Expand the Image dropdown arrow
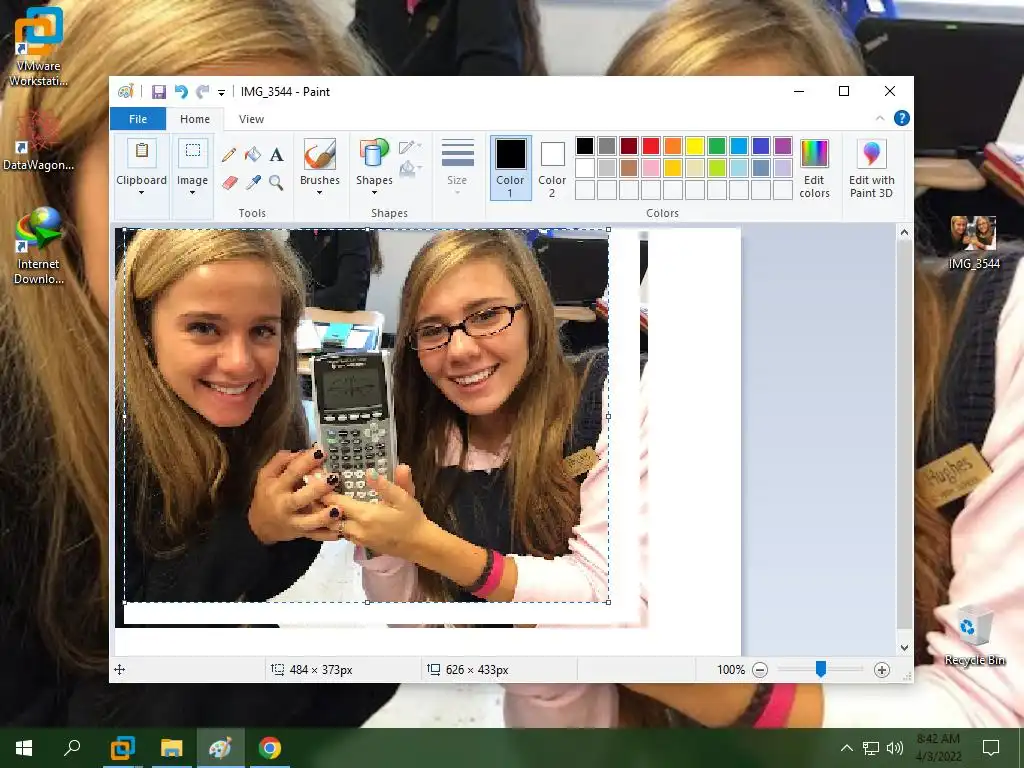This screenshot has height=768, width=1024. [192, 193]
